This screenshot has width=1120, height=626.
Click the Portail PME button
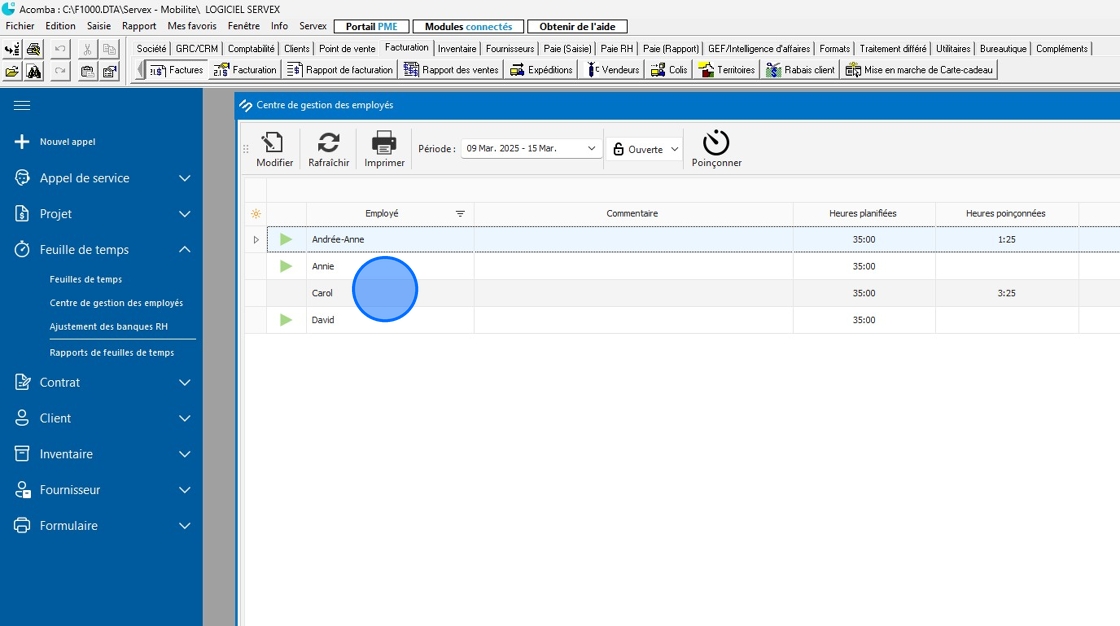coord(371,26)
